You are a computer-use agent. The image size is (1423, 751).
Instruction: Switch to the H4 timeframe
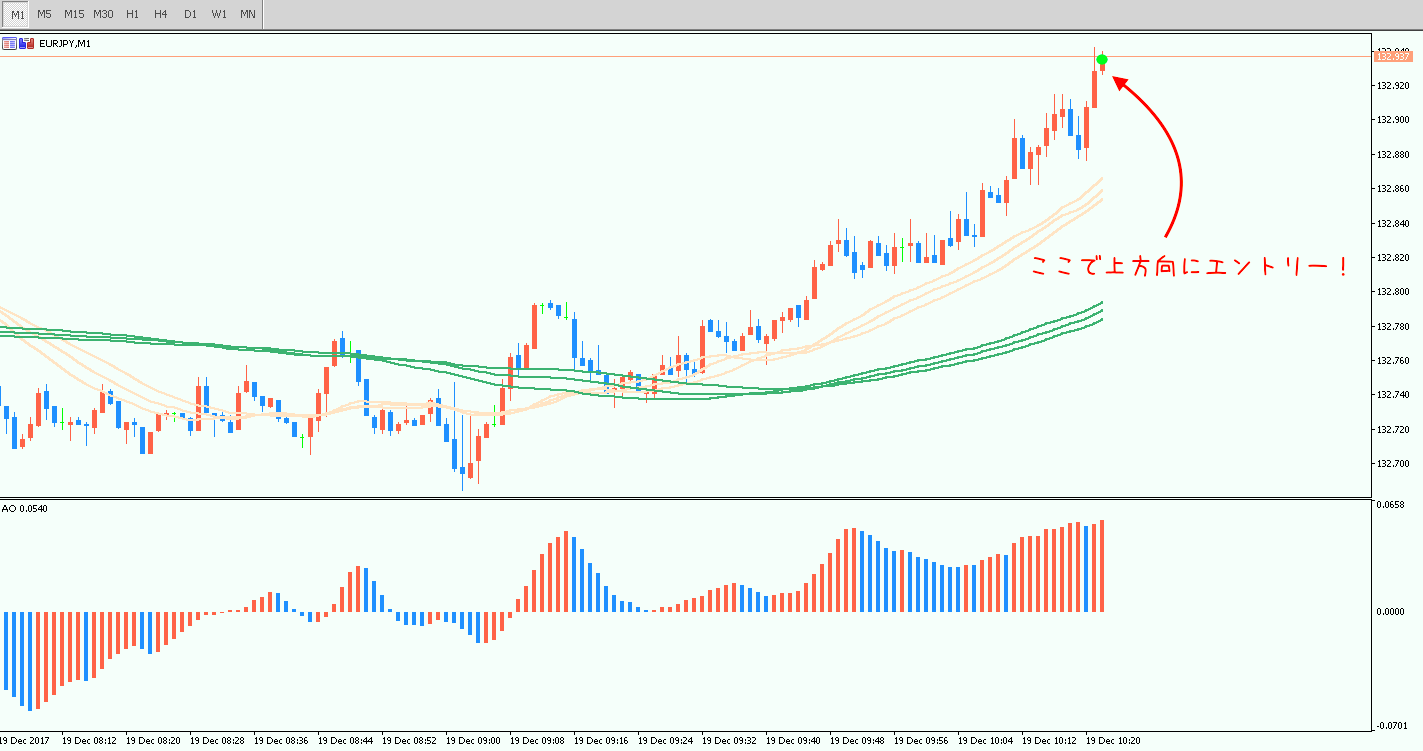161,14
